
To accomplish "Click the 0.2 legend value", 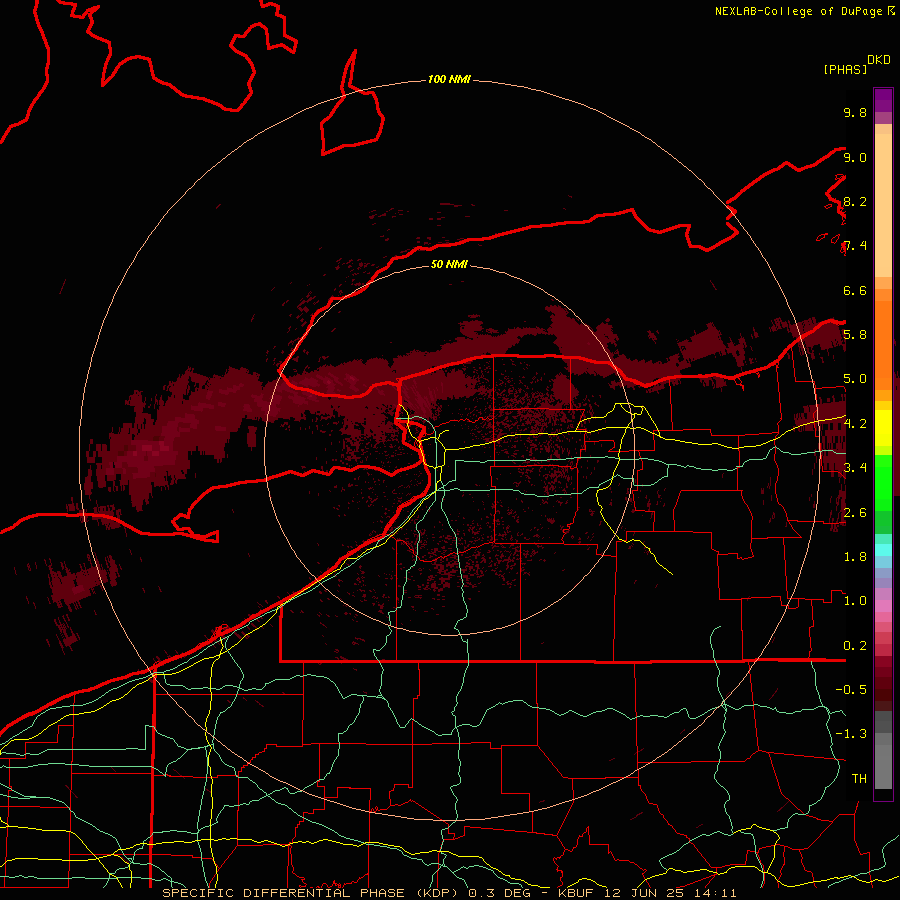I will [x=855, y=645].
